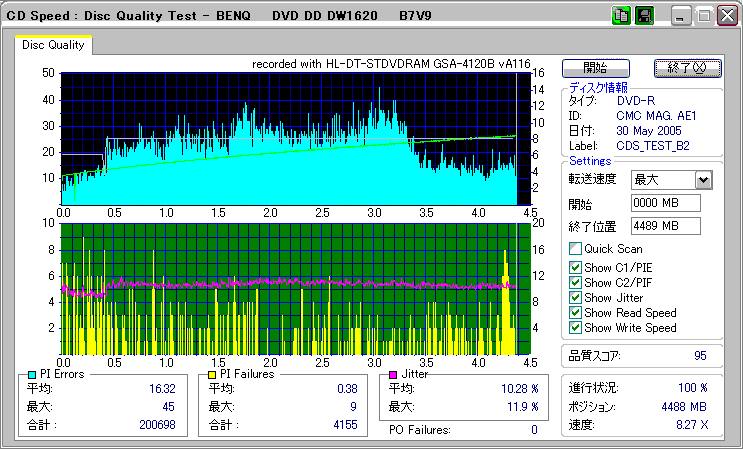The width and height of the screenshot is (743, 449).
Task: Click the magenta Jitter legend square
Action: (x=394, y=374)
